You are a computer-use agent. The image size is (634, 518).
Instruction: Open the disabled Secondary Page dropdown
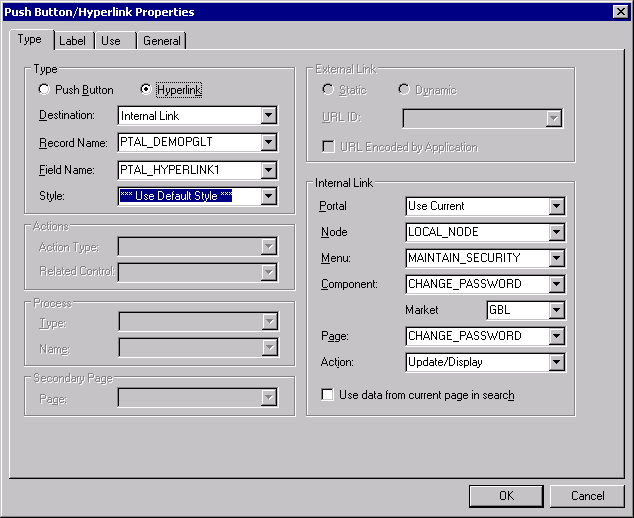(268, 397)
